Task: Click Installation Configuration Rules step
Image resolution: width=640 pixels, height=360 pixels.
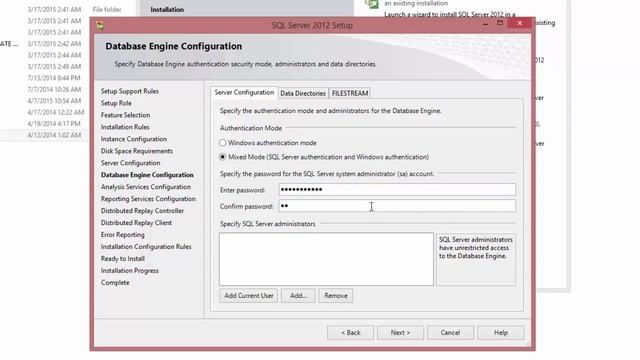Action: (146, 247)
